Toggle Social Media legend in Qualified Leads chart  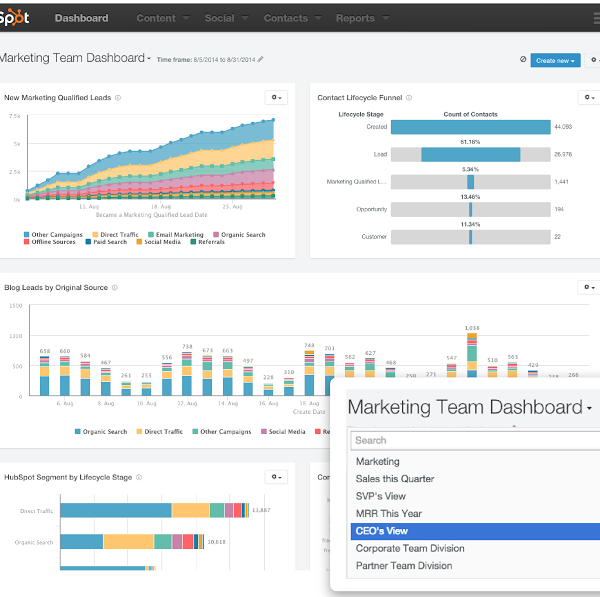tap(158, 242)
